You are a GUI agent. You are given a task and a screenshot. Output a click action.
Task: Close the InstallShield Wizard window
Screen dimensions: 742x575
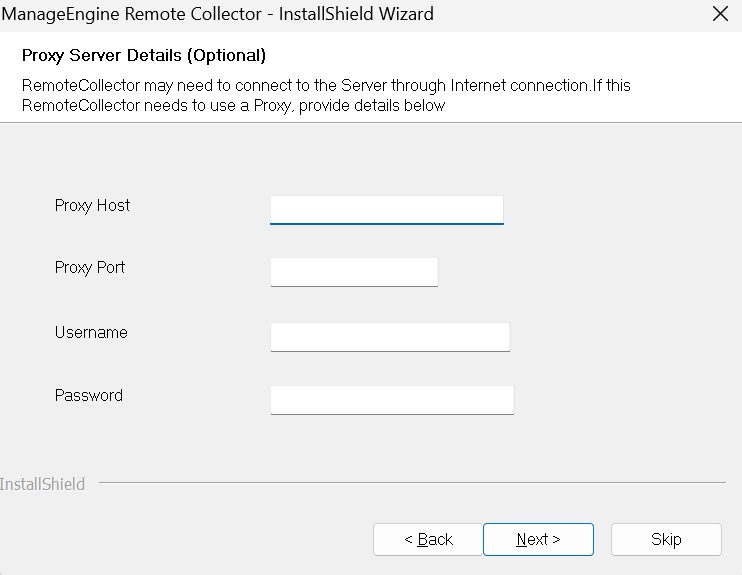click(720, 14)
